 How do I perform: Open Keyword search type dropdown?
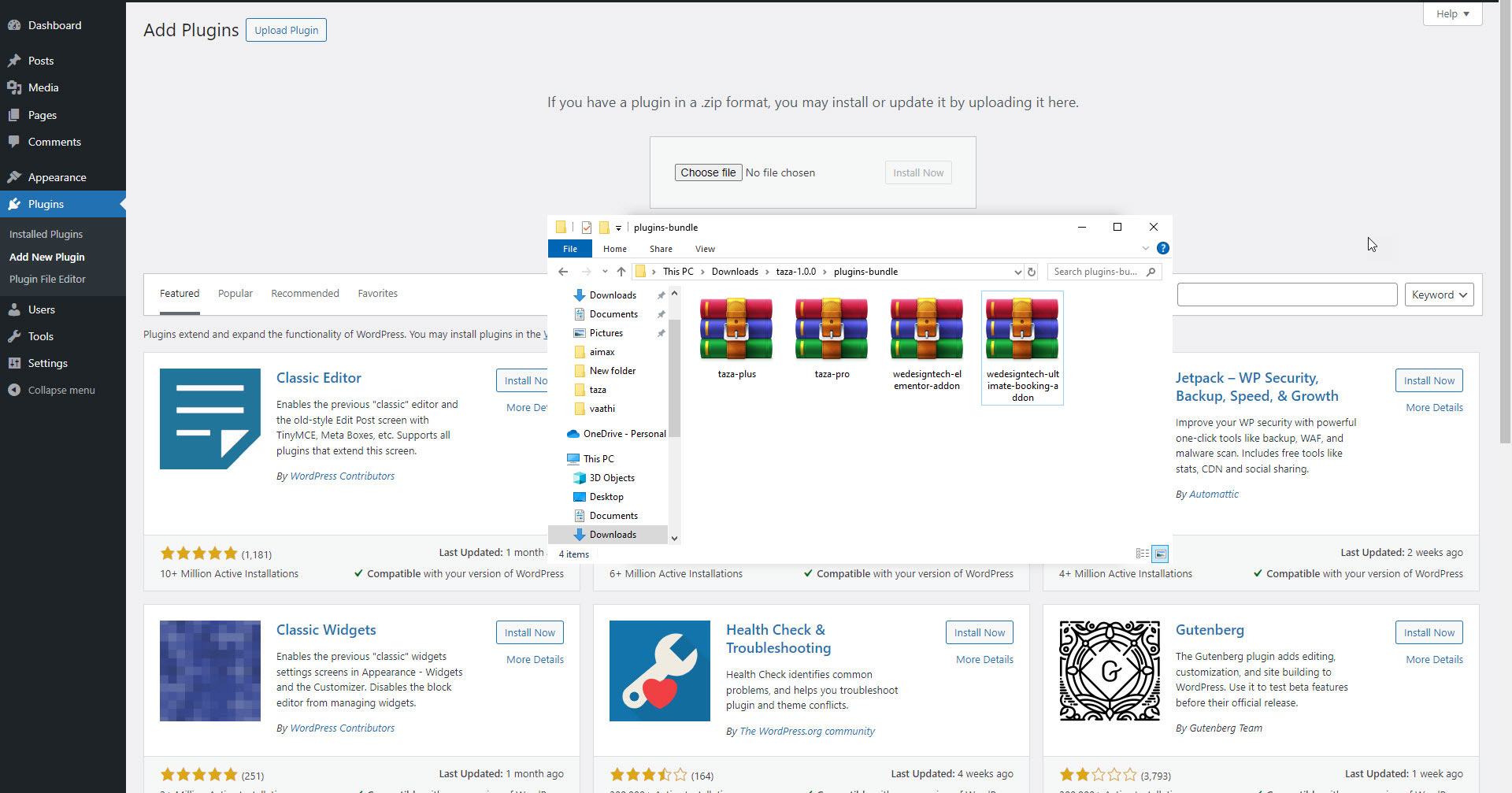click(1440, 295)
